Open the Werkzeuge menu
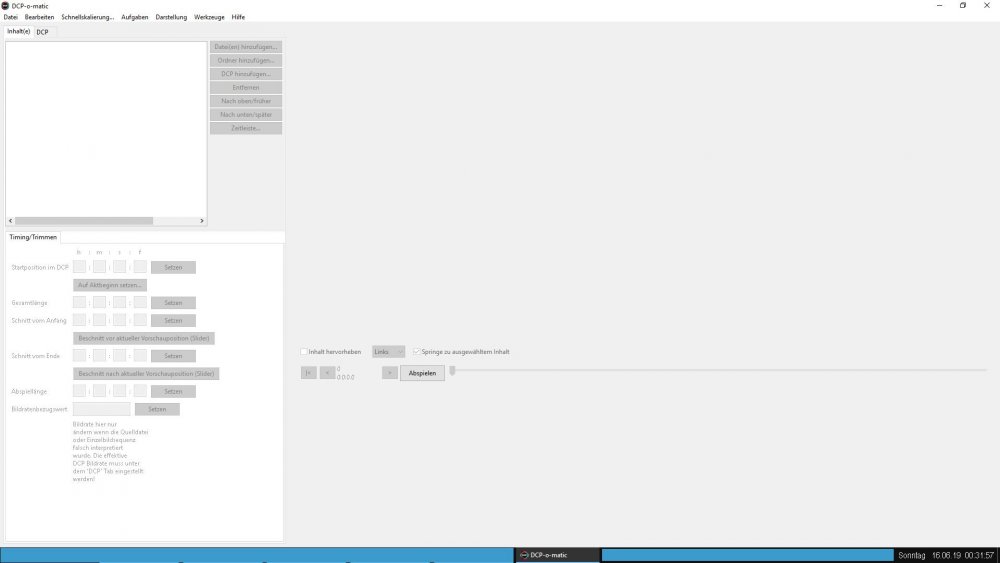Image resolution: width=1000 pixels, height=563 pixels. tap(209, 17)
